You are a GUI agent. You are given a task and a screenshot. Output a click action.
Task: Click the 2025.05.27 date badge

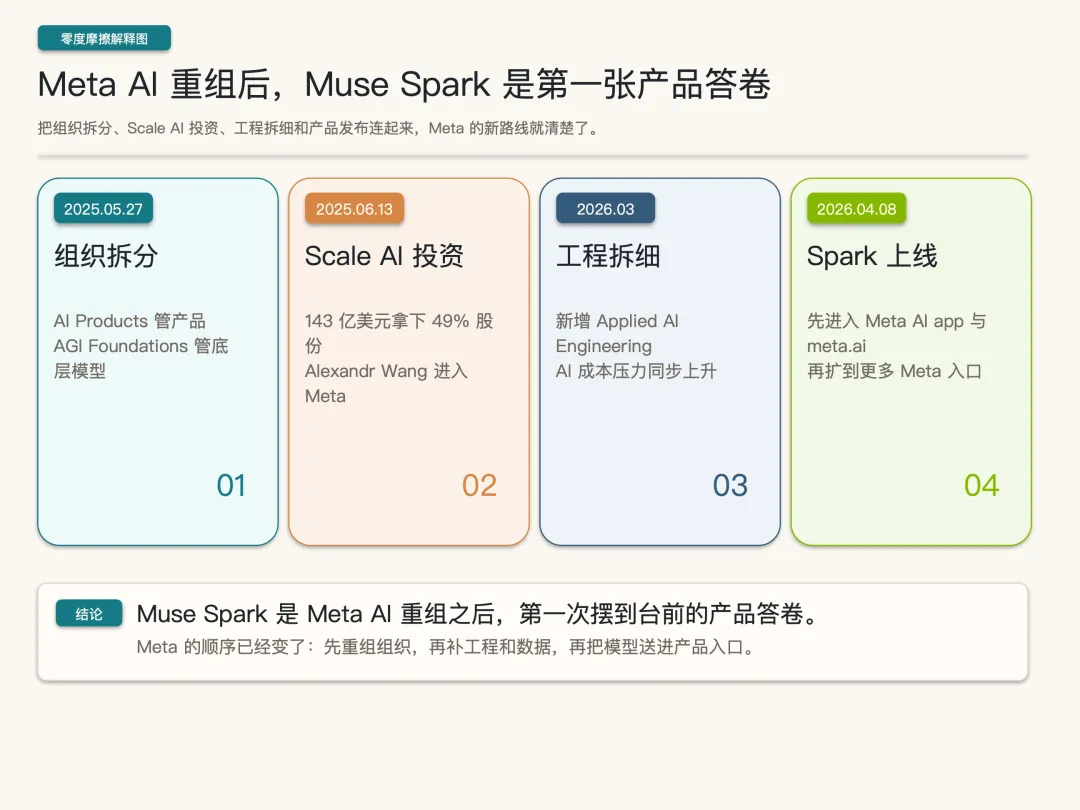pos(103,209)
